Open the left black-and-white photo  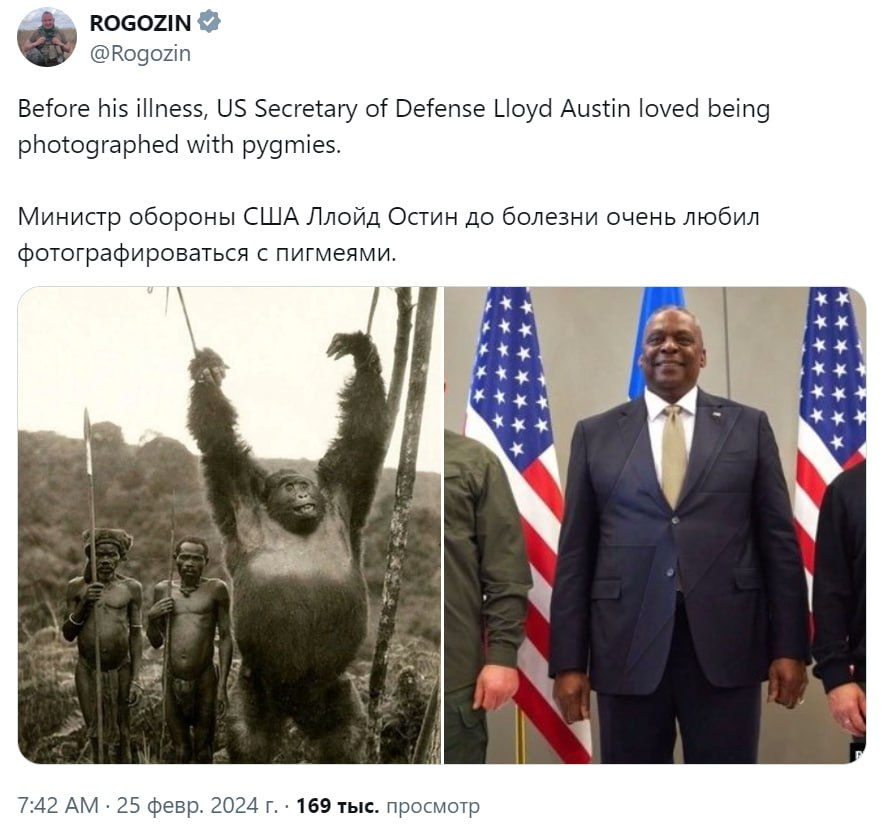coord(229,525)
